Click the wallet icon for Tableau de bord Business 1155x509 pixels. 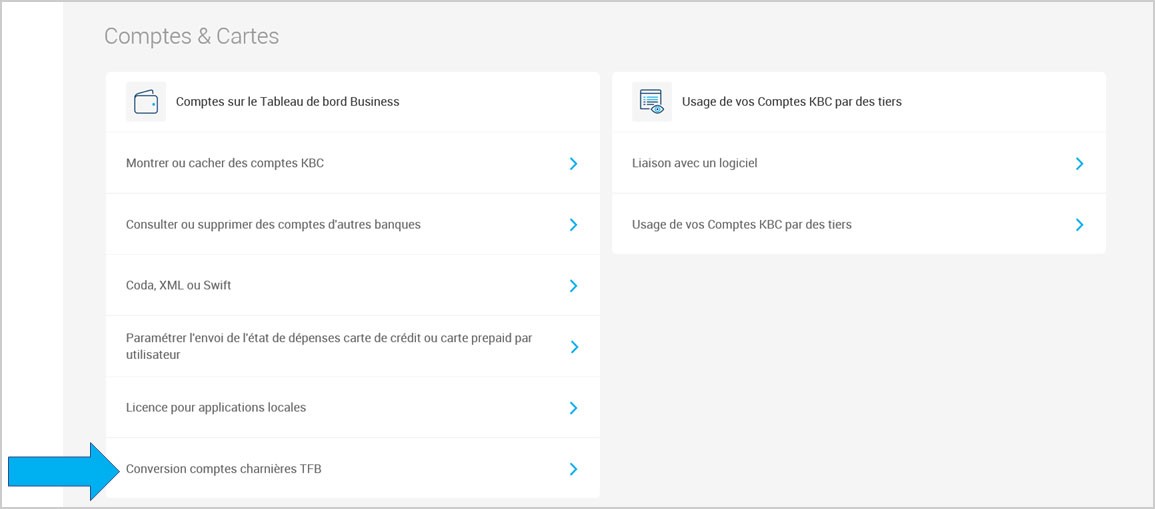point(146,102)
